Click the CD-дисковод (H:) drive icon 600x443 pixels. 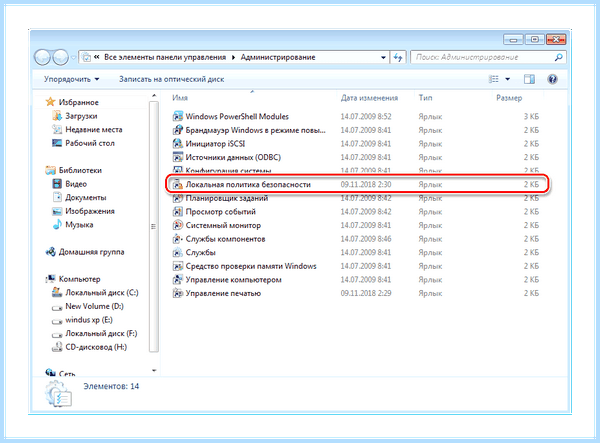pos(57,347)
